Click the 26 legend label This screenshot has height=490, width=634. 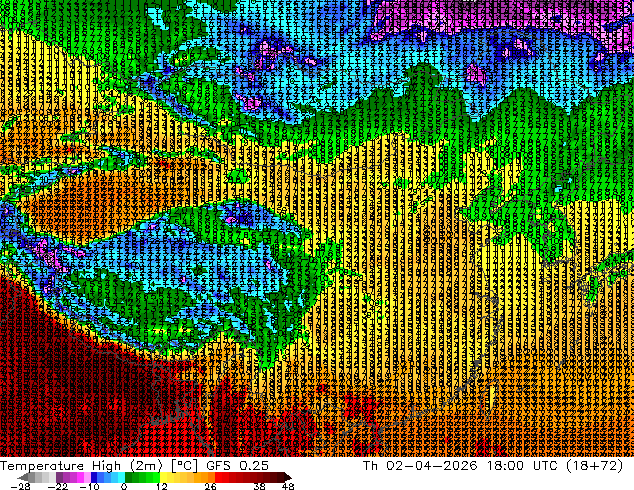(210, 486)
